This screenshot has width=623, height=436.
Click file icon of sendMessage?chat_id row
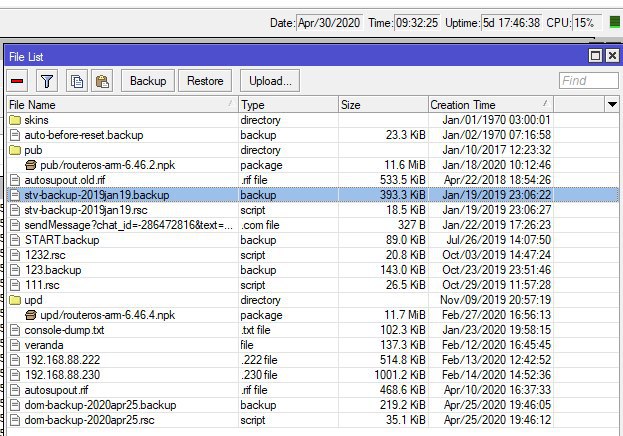click(x=15, y=225)
